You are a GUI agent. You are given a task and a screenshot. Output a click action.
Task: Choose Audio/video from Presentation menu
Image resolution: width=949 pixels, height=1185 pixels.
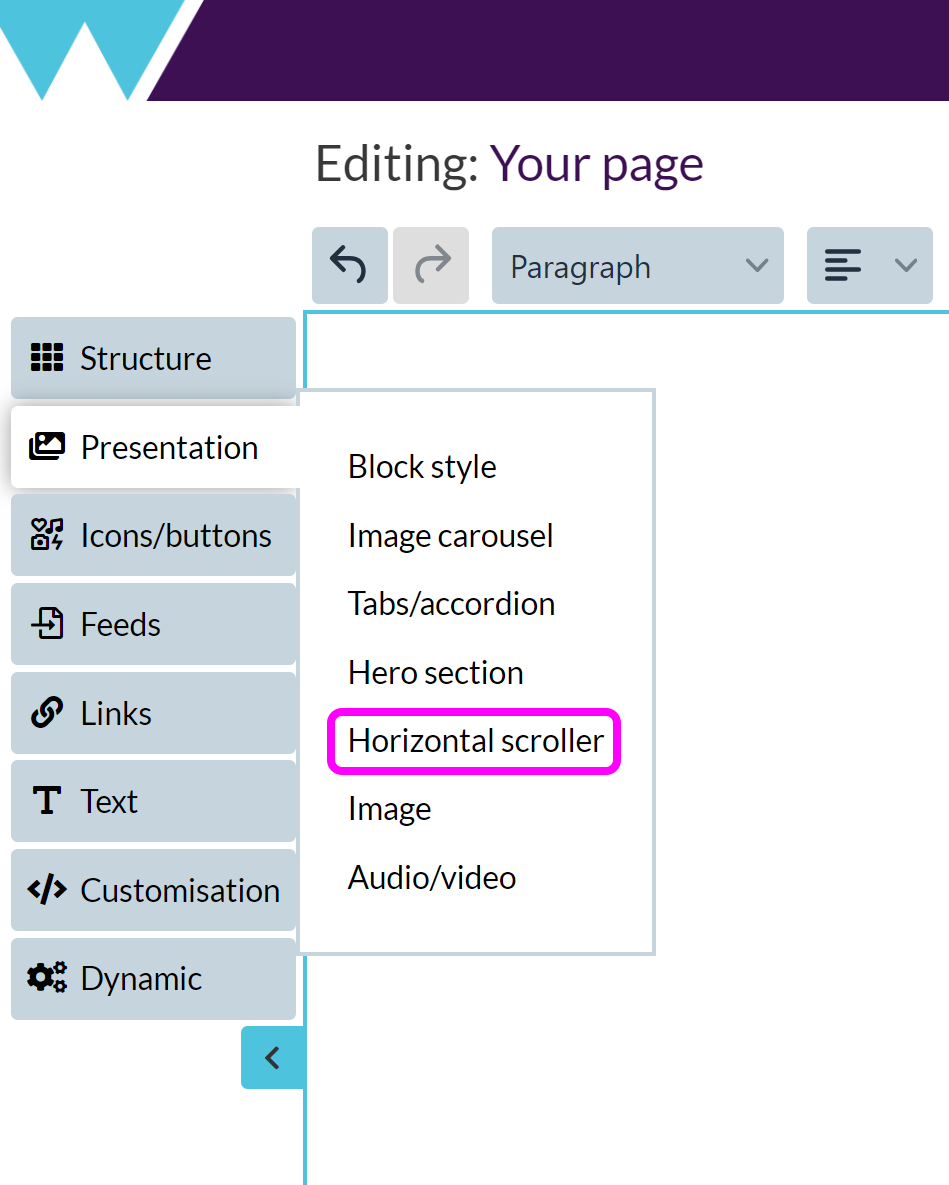click(432, 878)
